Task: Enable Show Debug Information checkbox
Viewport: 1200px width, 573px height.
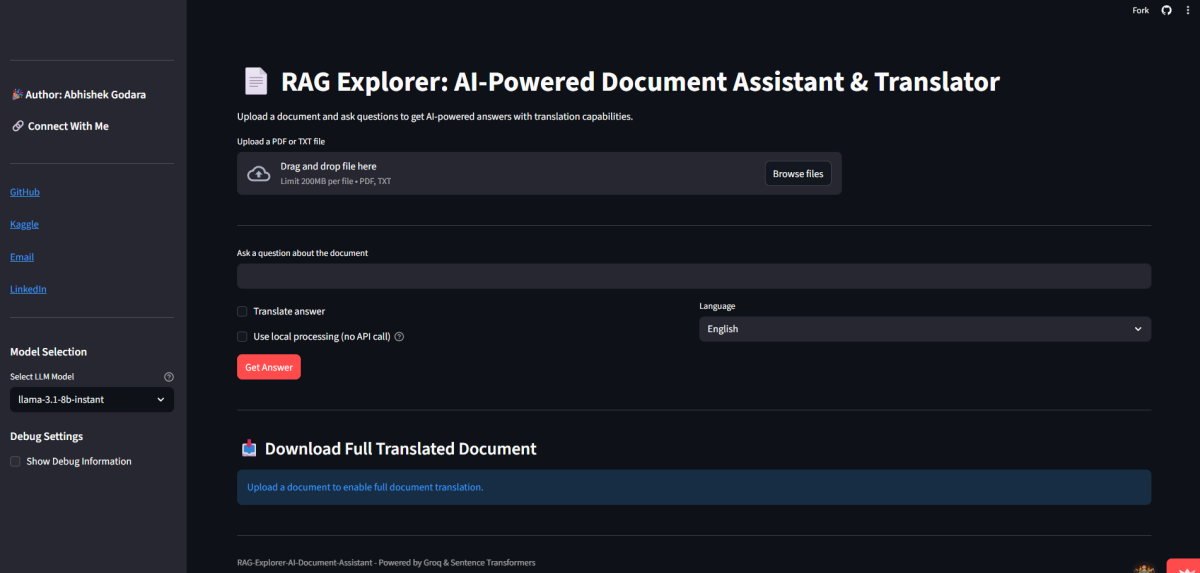Action: coord(15,461)
